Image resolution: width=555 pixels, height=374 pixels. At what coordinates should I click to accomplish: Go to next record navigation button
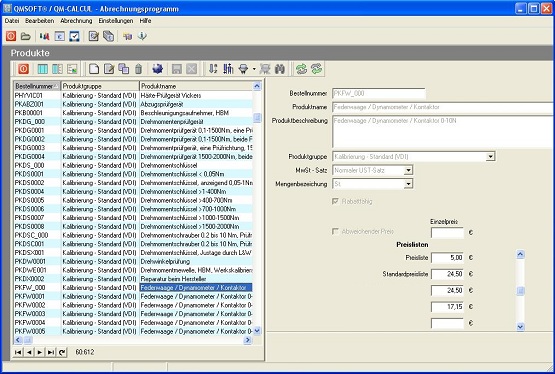[40, 352]
